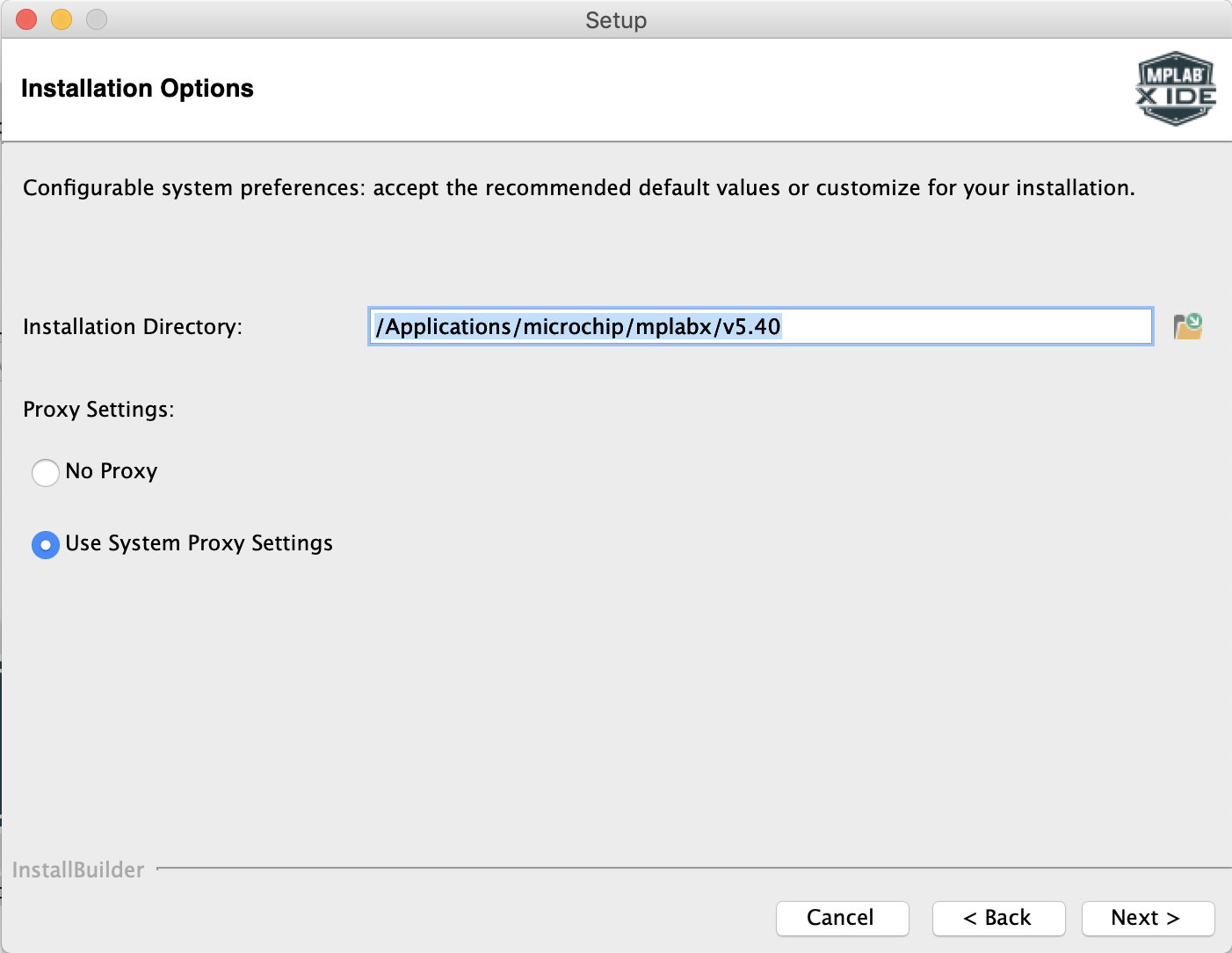The image size is (1232, 953).
Task: Focus the Installation Directory path field
Action: [x=760, y=327]
